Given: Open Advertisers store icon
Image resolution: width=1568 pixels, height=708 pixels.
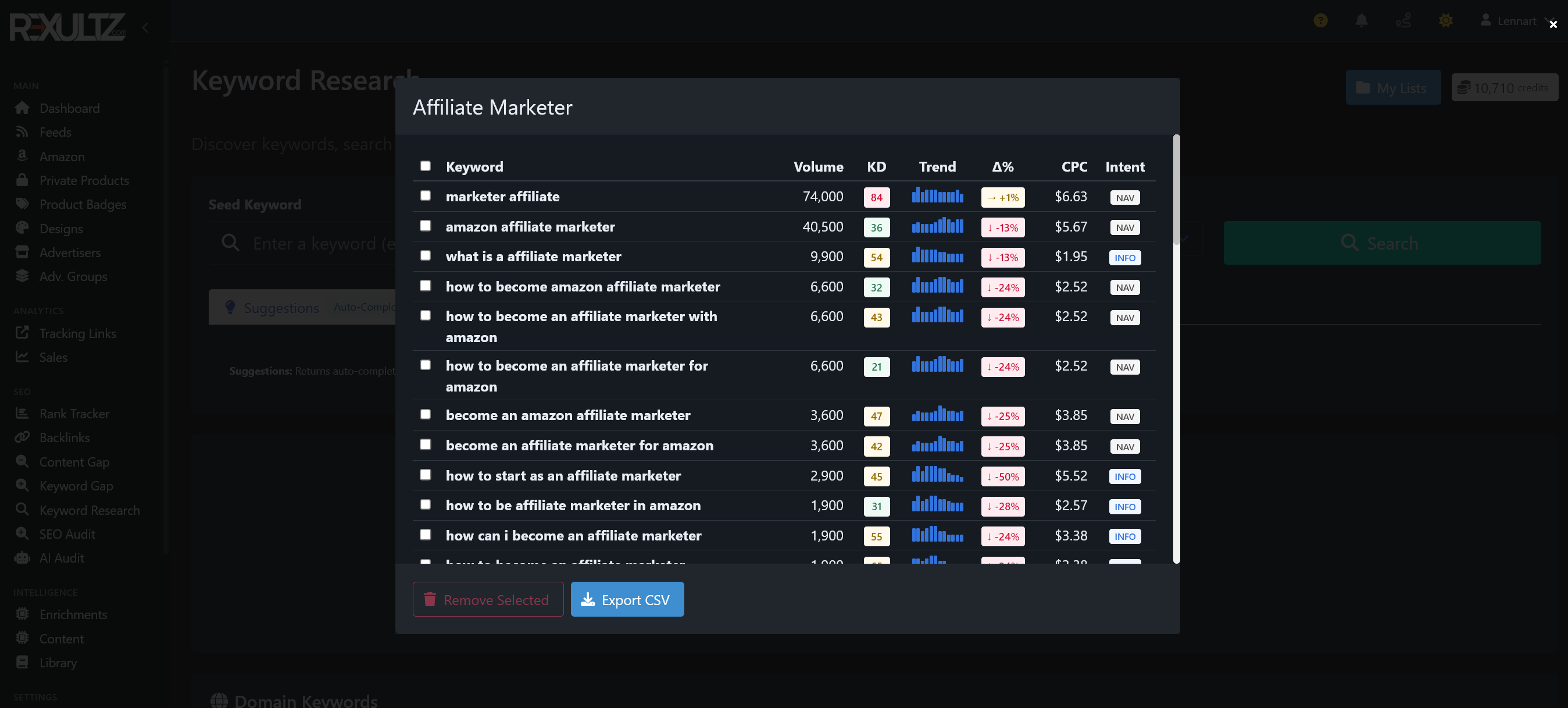Looking at the screenshot, I should (x=22, y=252).
